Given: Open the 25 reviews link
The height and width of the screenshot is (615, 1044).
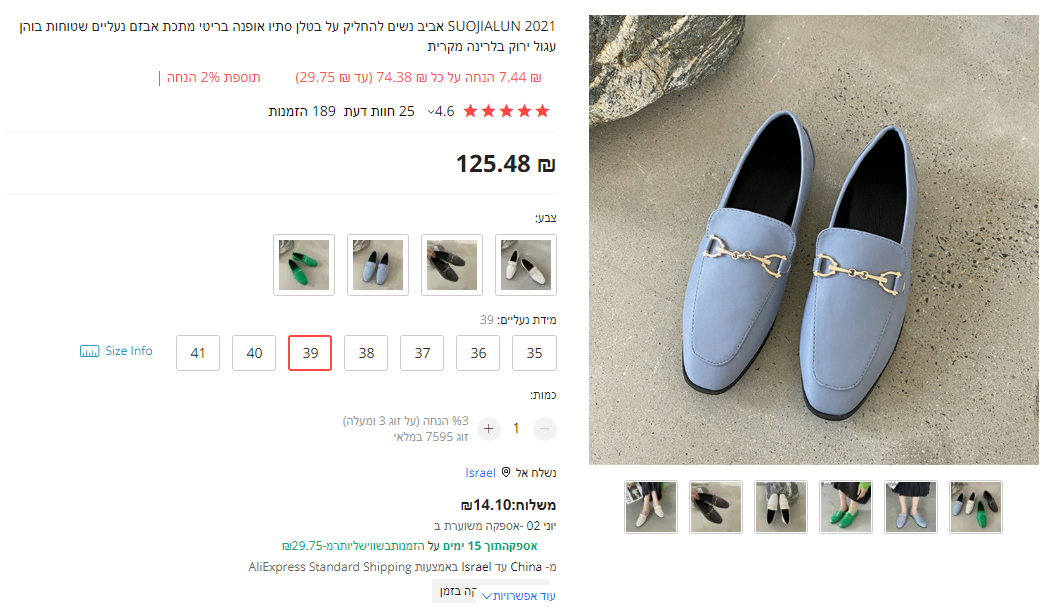Looking at the screenshot, I should [379, 111].
